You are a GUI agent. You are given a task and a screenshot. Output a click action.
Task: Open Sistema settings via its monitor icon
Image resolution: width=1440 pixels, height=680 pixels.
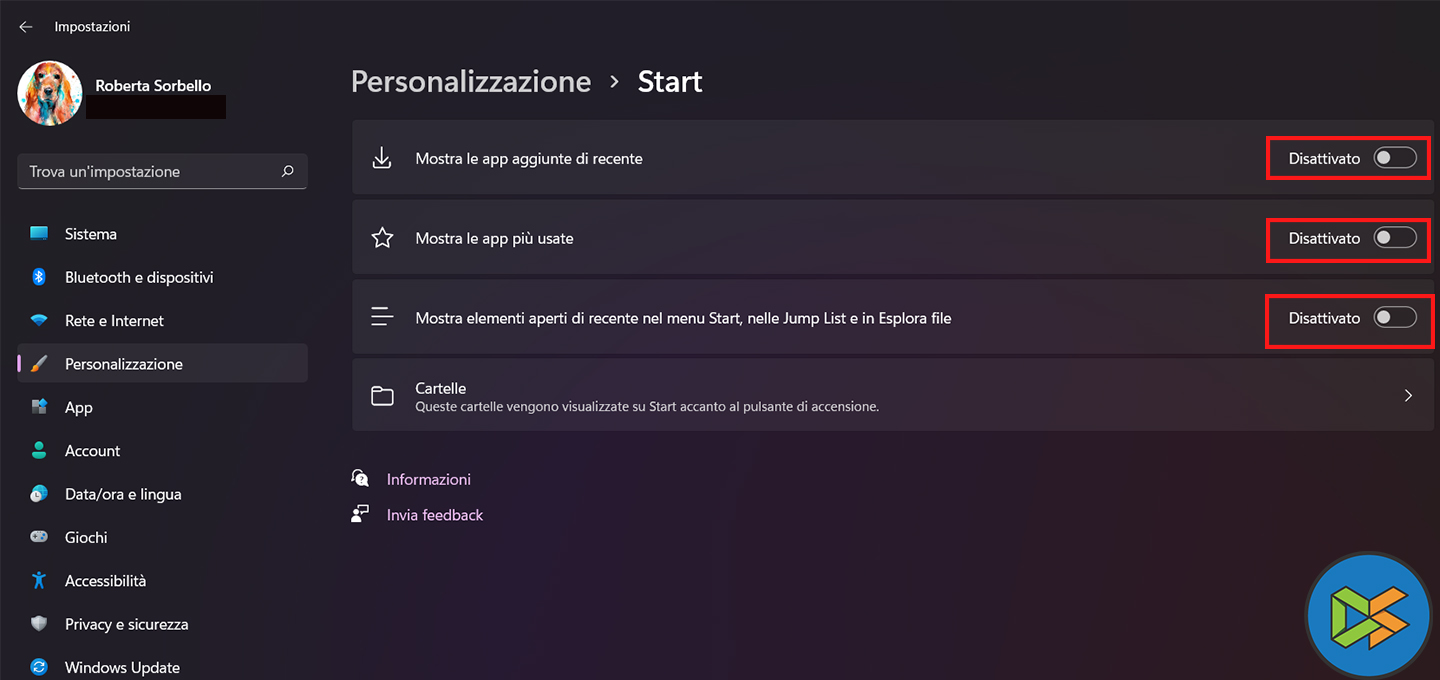tap(39, 234)
